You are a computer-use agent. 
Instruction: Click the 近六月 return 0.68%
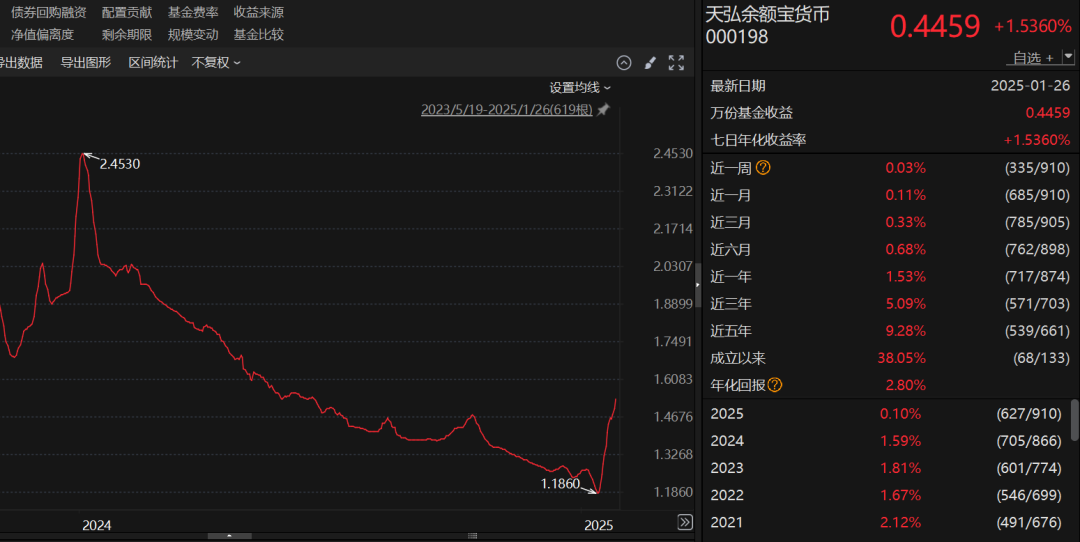[x=906, y=249]
